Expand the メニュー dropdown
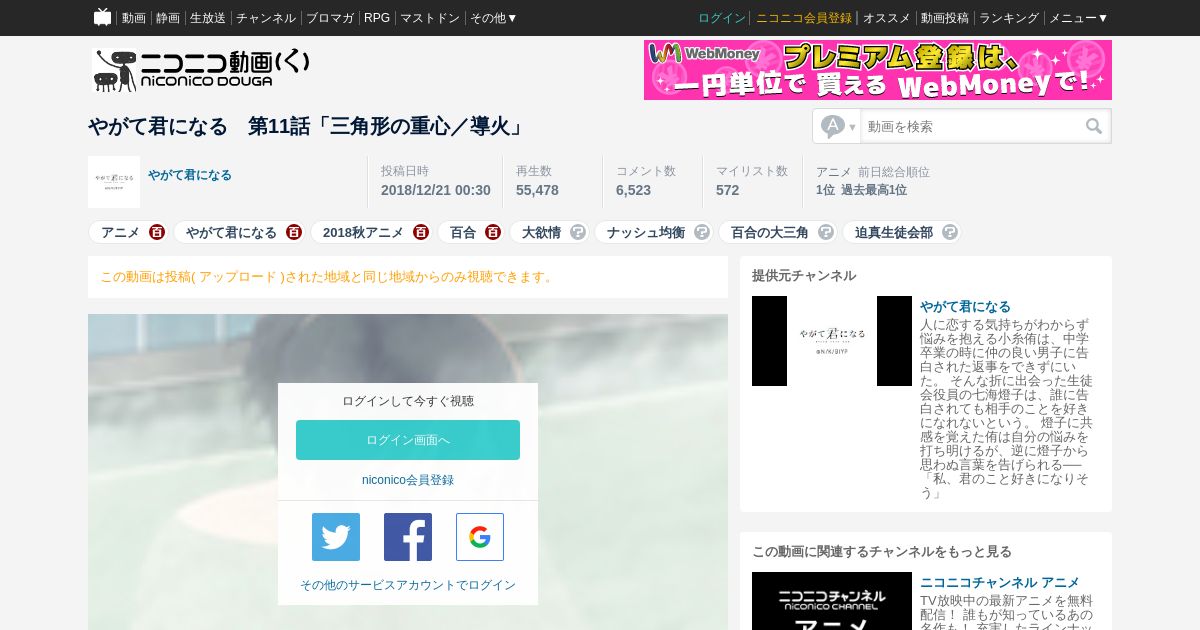Viewport: 1200px width, 630px height. tap(1078, 18)
